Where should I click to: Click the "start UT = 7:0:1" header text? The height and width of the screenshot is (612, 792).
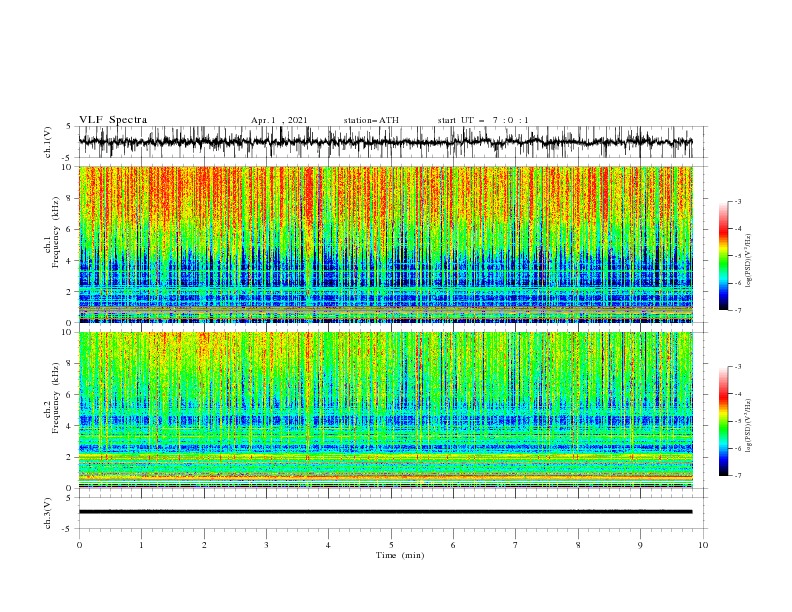483,120
